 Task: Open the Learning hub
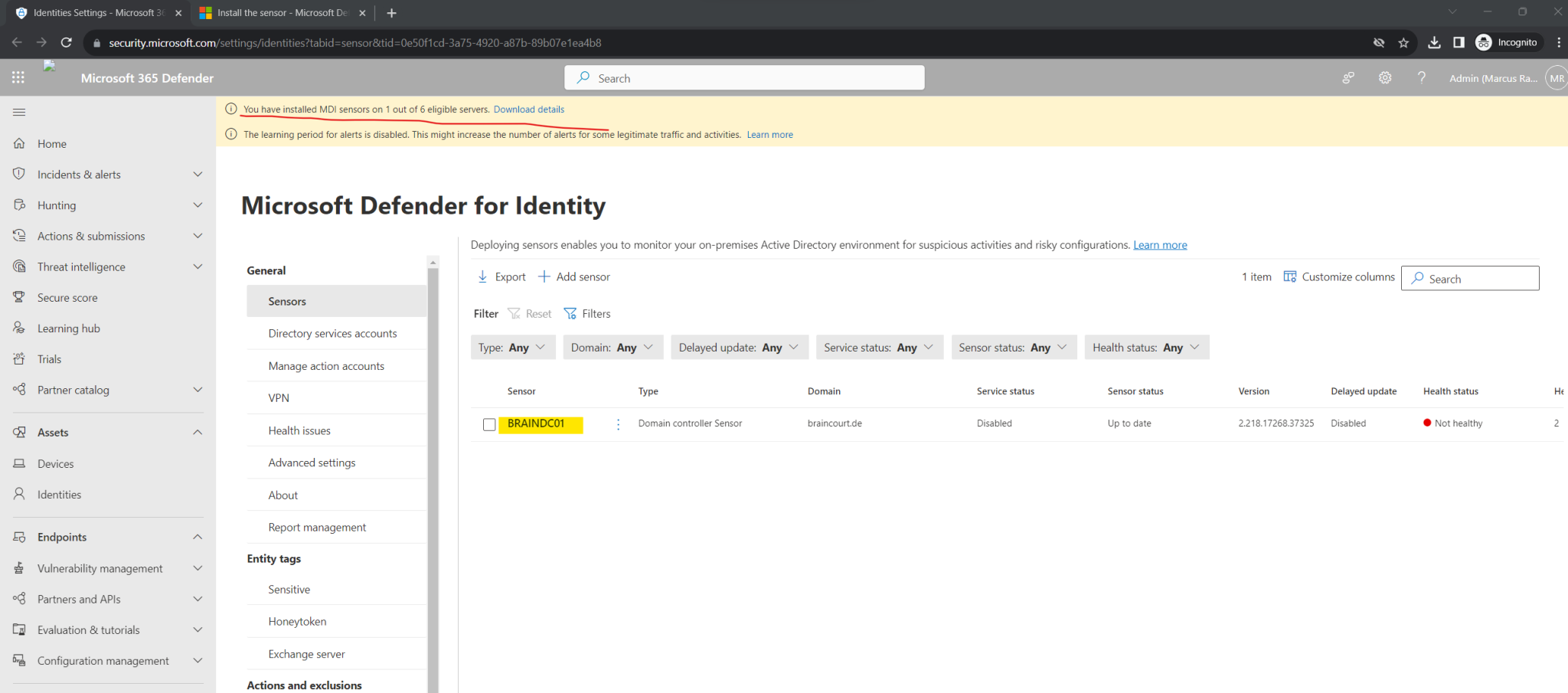(68, 328)
